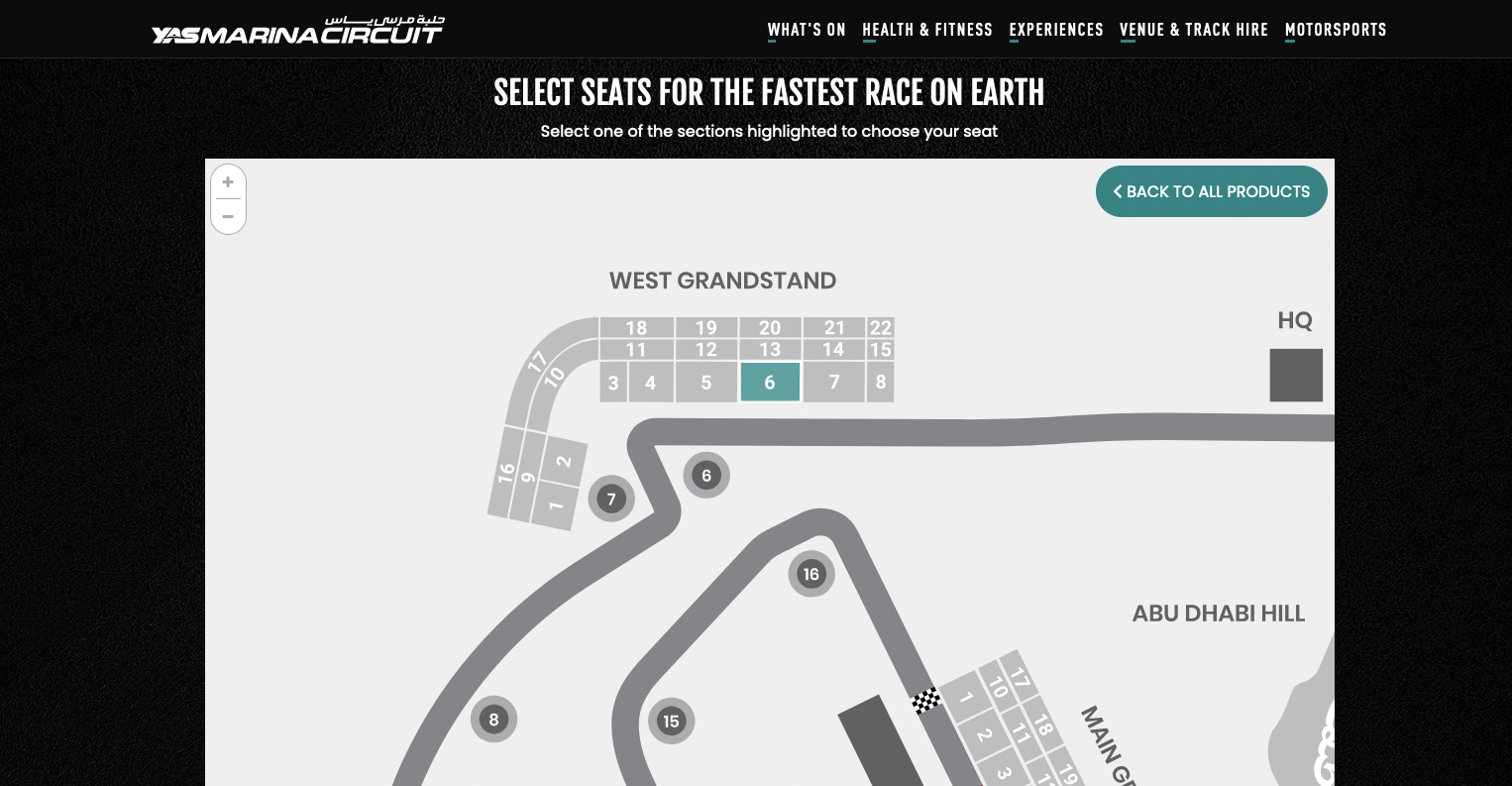
Task: Choose West Grandstand section 5
Action: pos(706,382)
